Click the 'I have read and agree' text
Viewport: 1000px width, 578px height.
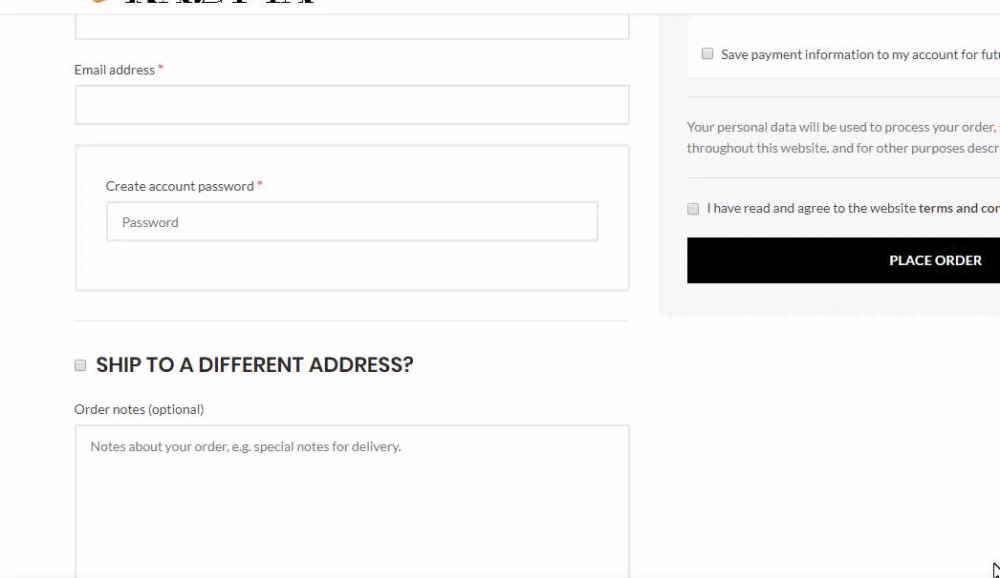point(811,208)
